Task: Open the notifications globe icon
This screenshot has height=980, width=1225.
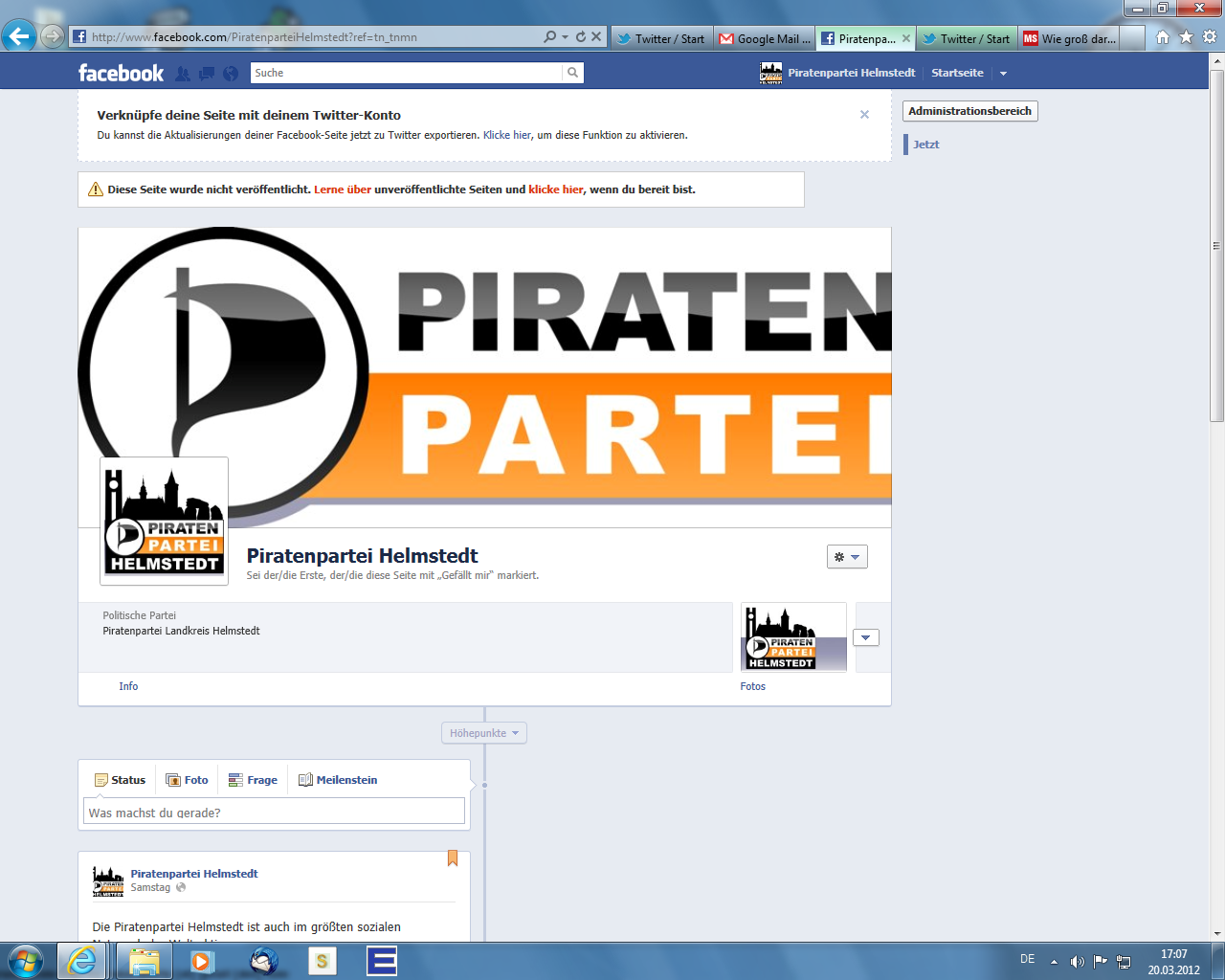Action: [231, 74]
